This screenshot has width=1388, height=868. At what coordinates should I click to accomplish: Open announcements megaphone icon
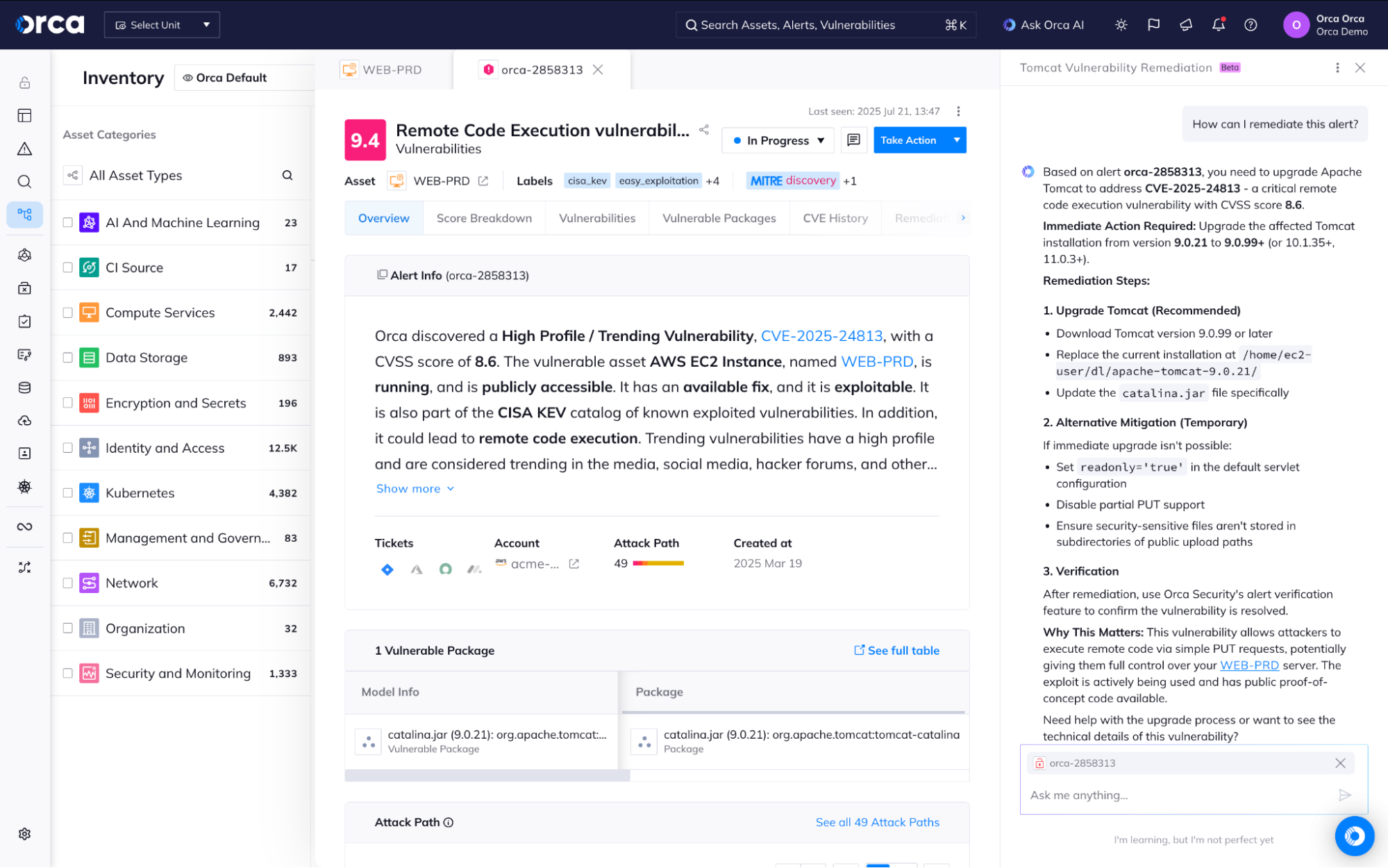pos(1186,25)
